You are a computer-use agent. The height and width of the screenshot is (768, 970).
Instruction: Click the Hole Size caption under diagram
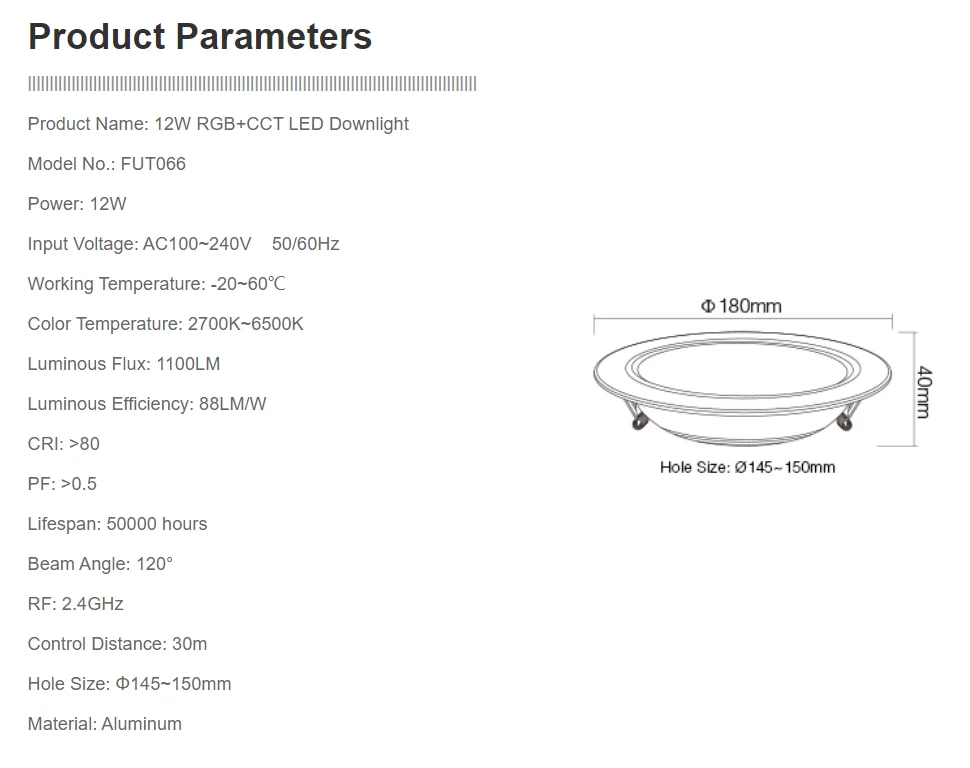(747, 467)
